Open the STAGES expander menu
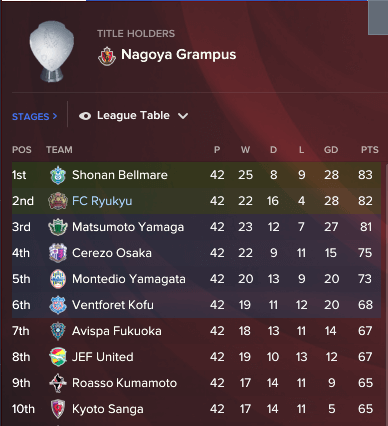 [x=35, y=117]
